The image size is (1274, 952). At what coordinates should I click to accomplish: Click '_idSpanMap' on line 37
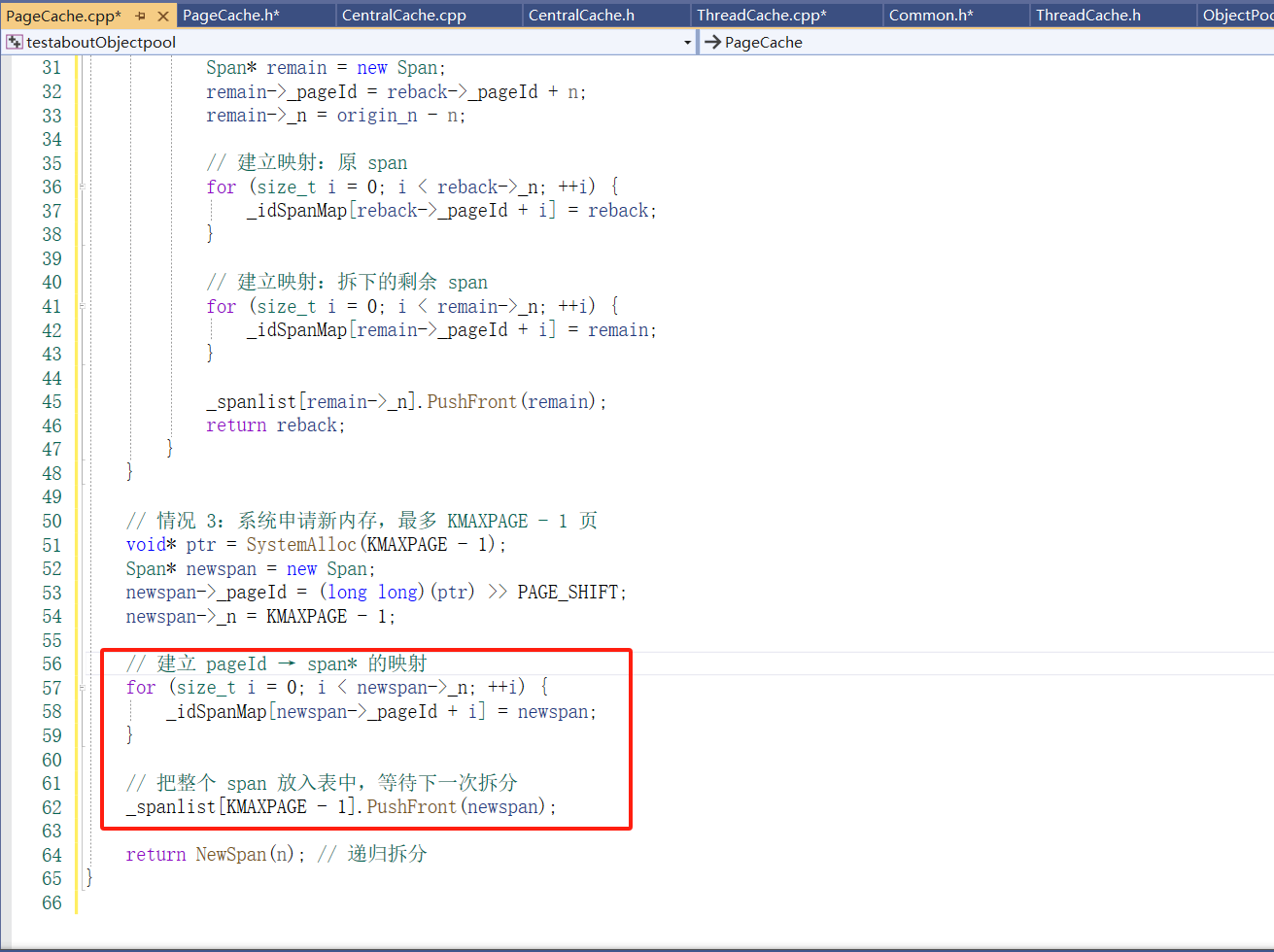click(x=296, y=211)
